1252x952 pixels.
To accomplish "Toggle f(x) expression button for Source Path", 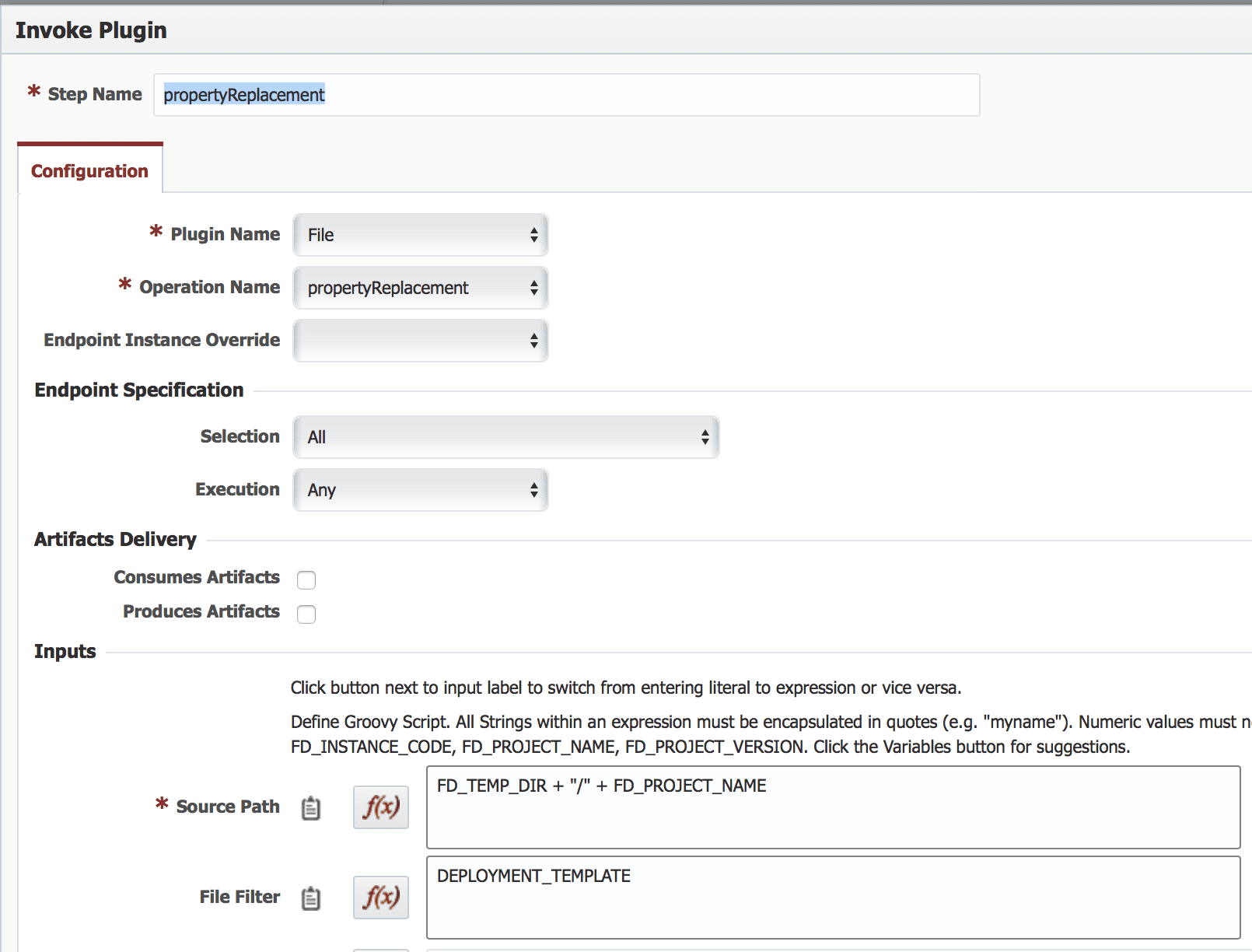I will [x=381, y=807].
